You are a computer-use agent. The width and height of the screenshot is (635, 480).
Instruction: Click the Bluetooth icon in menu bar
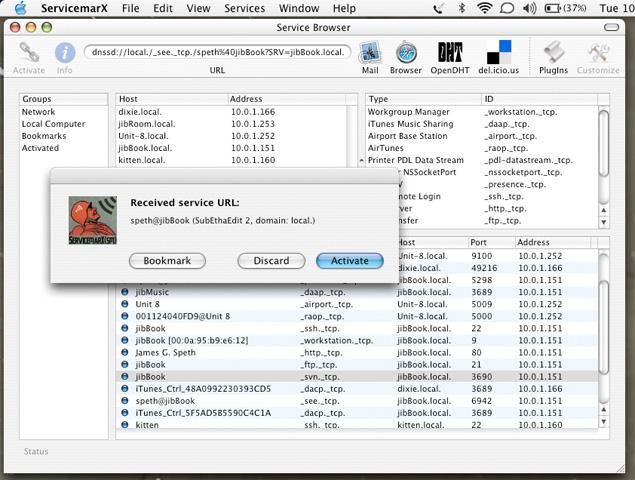tap(461, 8)
